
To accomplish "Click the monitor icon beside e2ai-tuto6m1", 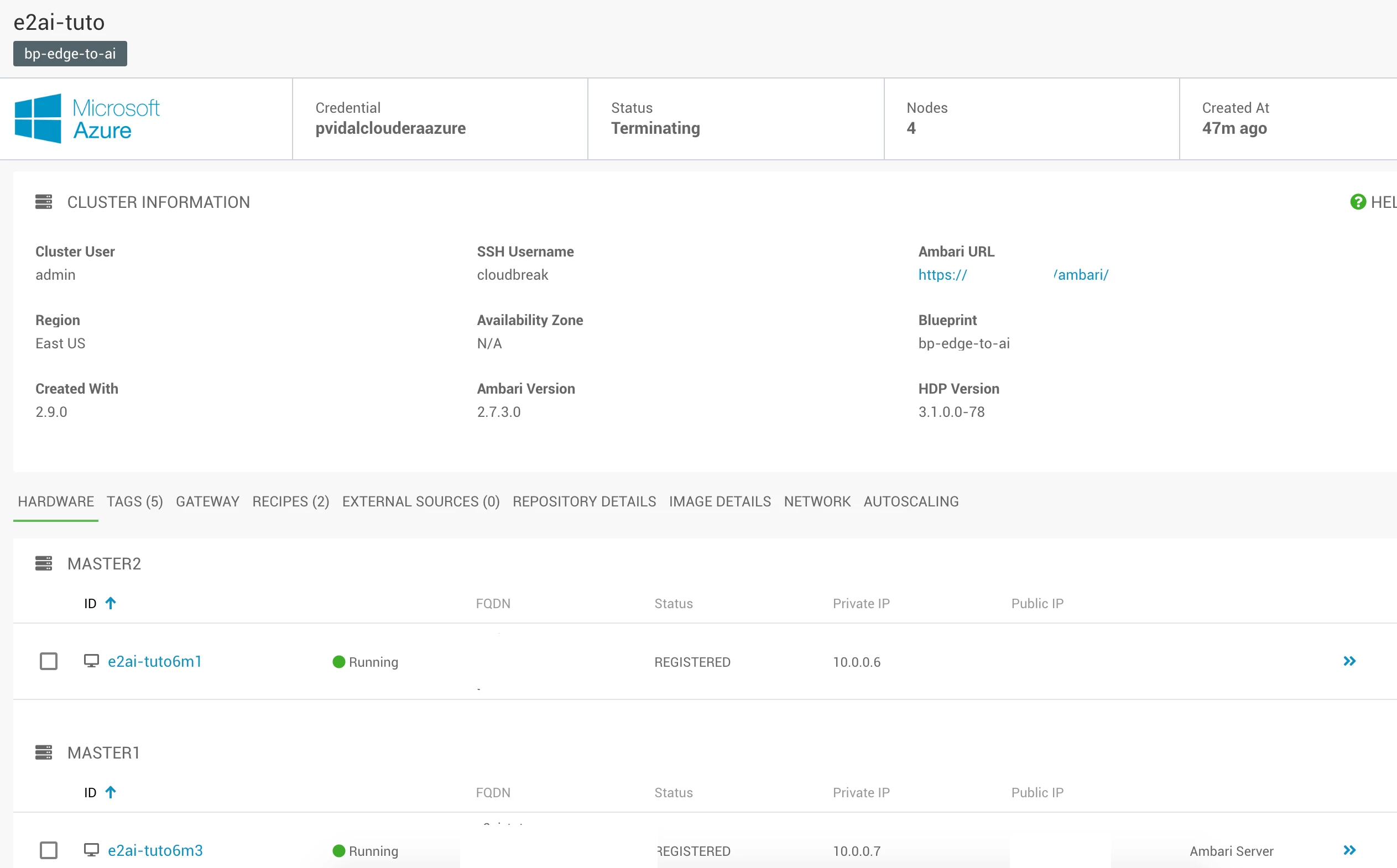I will click(91, 661).
